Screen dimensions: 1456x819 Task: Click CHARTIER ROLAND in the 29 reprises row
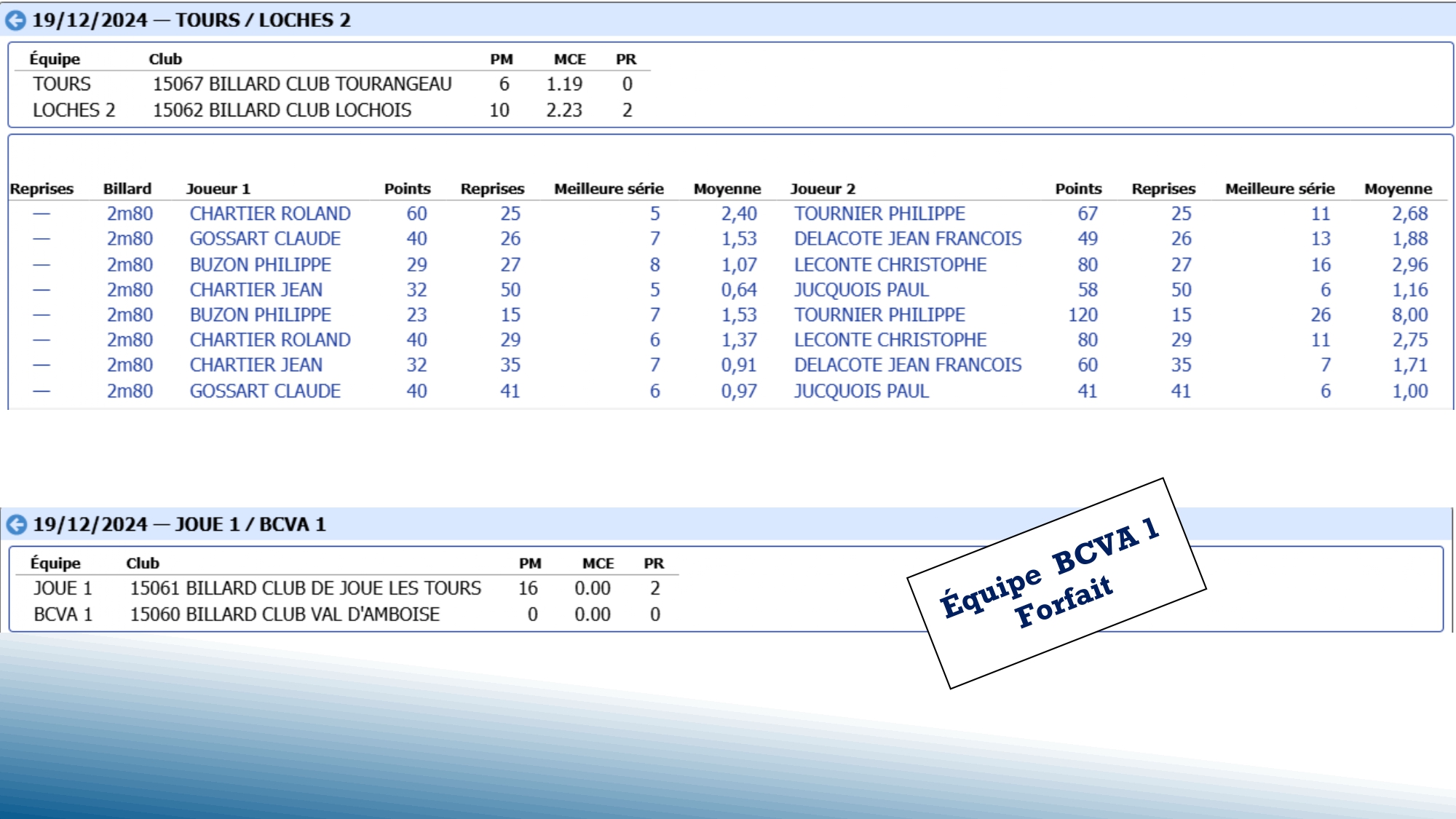click(270, 340)
